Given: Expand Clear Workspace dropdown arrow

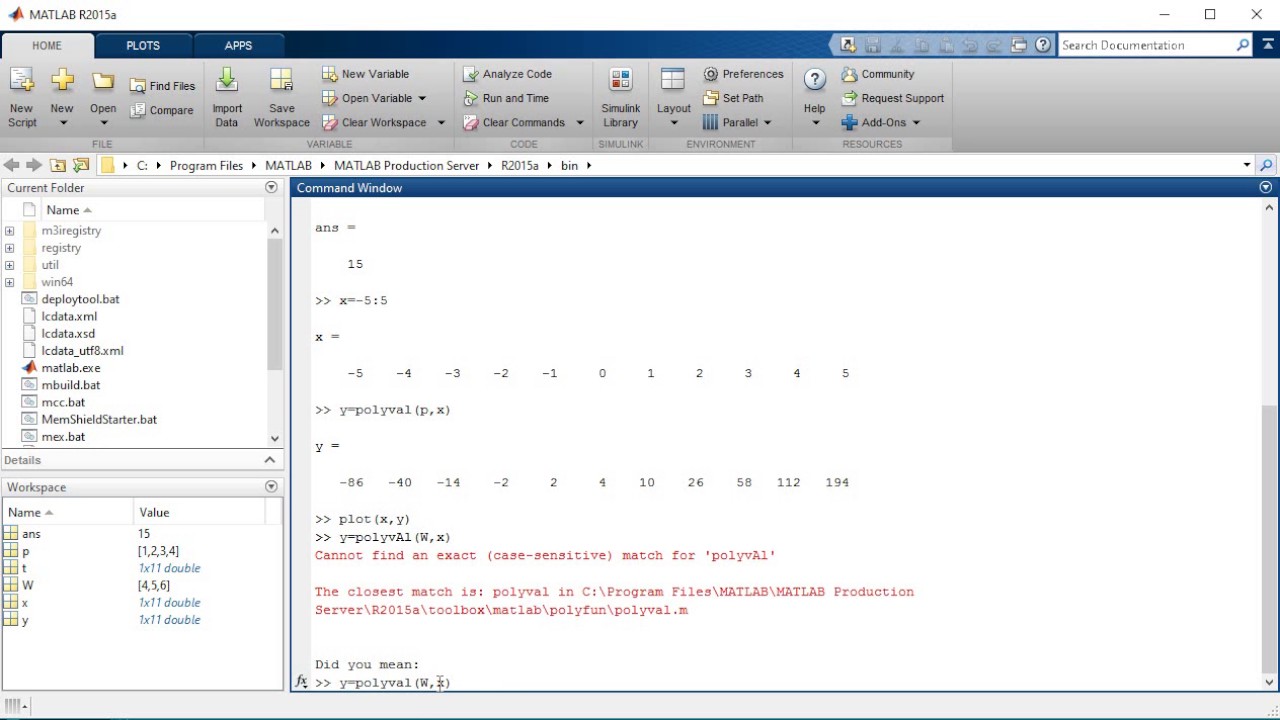Looking at the screenshot, I should pyautogui.click(x=441, y=122).
